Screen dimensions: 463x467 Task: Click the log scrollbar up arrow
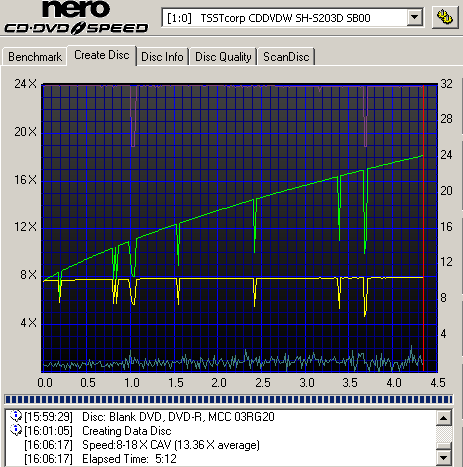point(444,418)
